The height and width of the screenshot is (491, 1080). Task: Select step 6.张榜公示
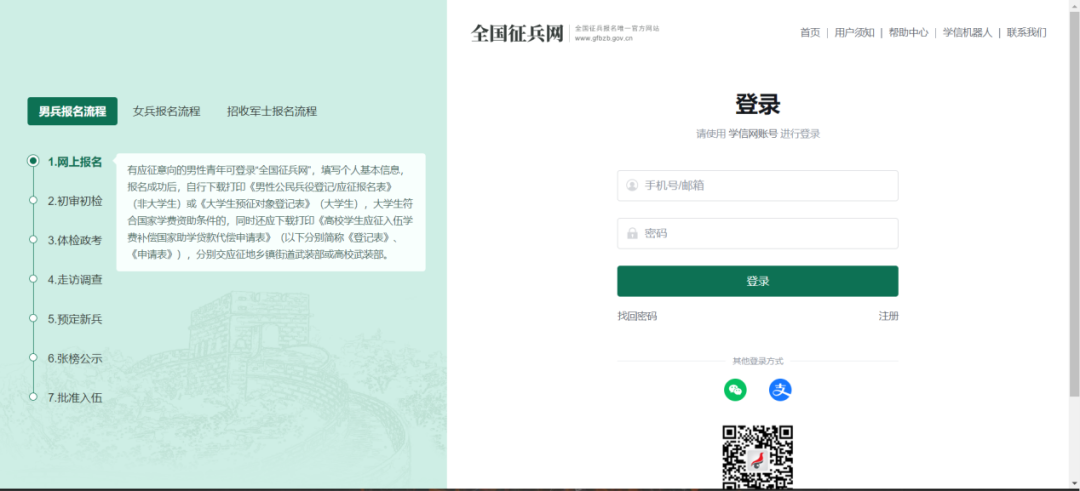[74, 358]
